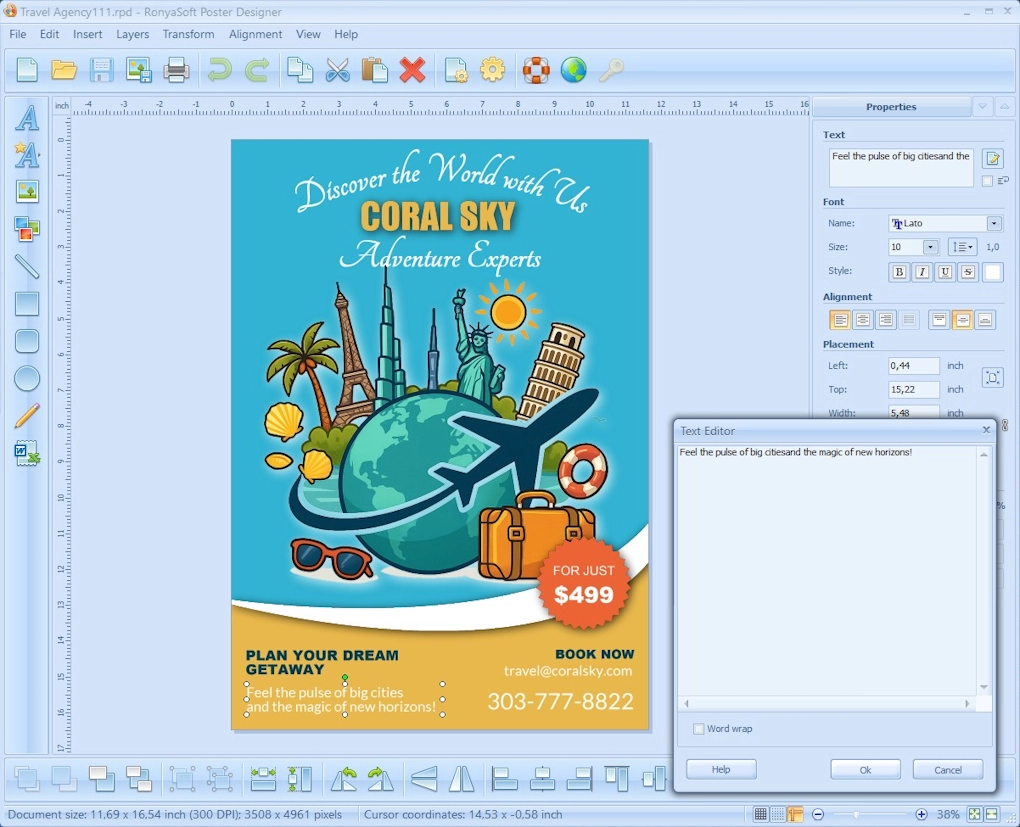
Task: Click the red Delete icon
Action: pos(412,70)
